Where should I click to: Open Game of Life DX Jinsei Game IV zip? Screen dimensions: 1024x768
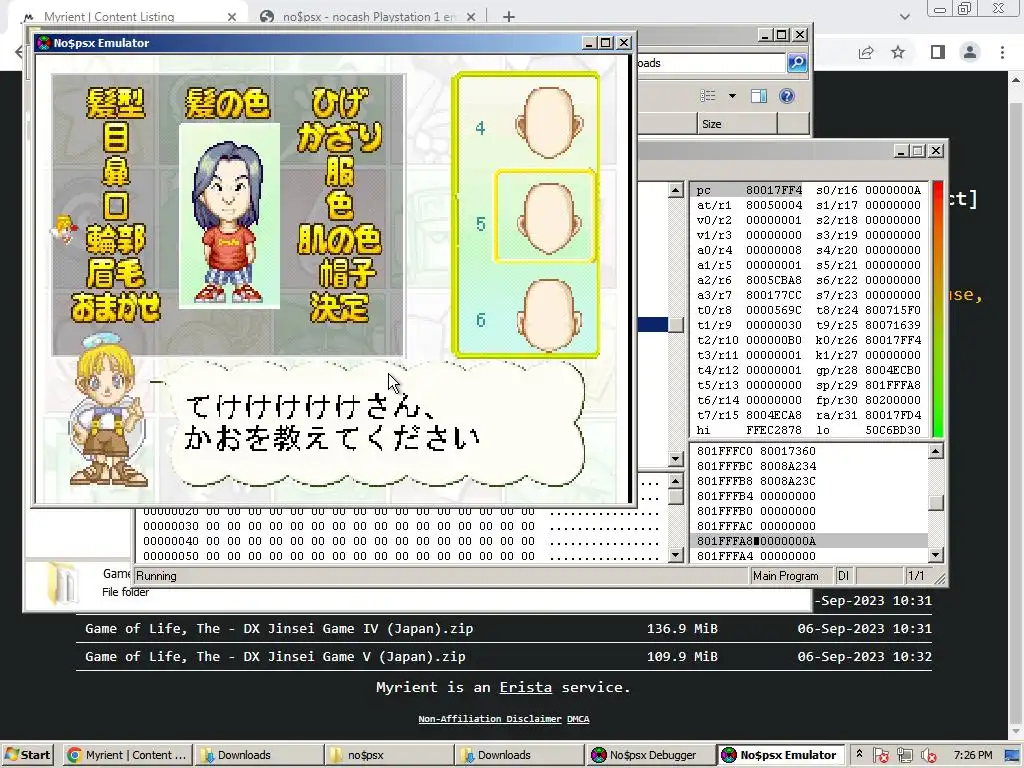[279, 628]
